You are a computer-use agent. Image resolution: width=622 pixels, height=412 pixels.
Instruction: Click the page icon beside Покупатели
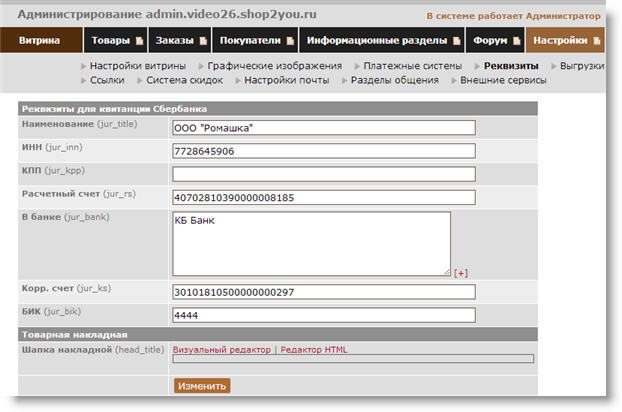click(290, 40)
